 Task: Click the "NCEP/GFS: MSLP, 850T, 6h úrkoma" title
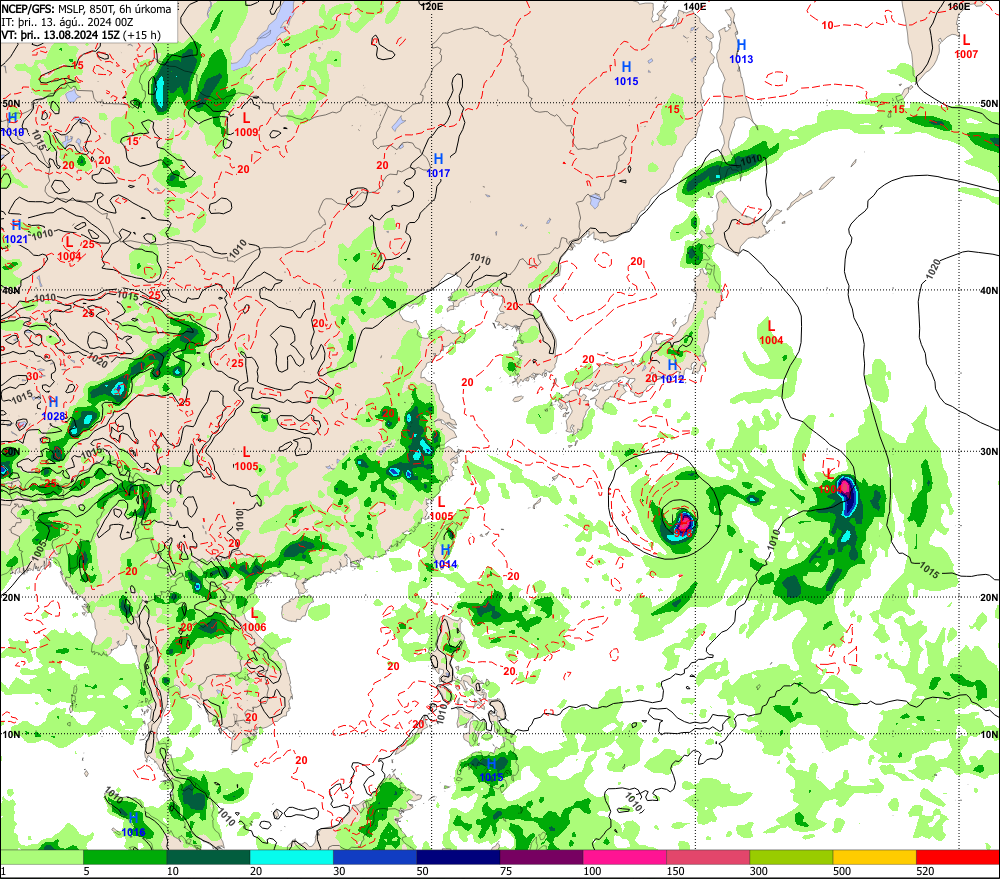(x=86, y=9)
